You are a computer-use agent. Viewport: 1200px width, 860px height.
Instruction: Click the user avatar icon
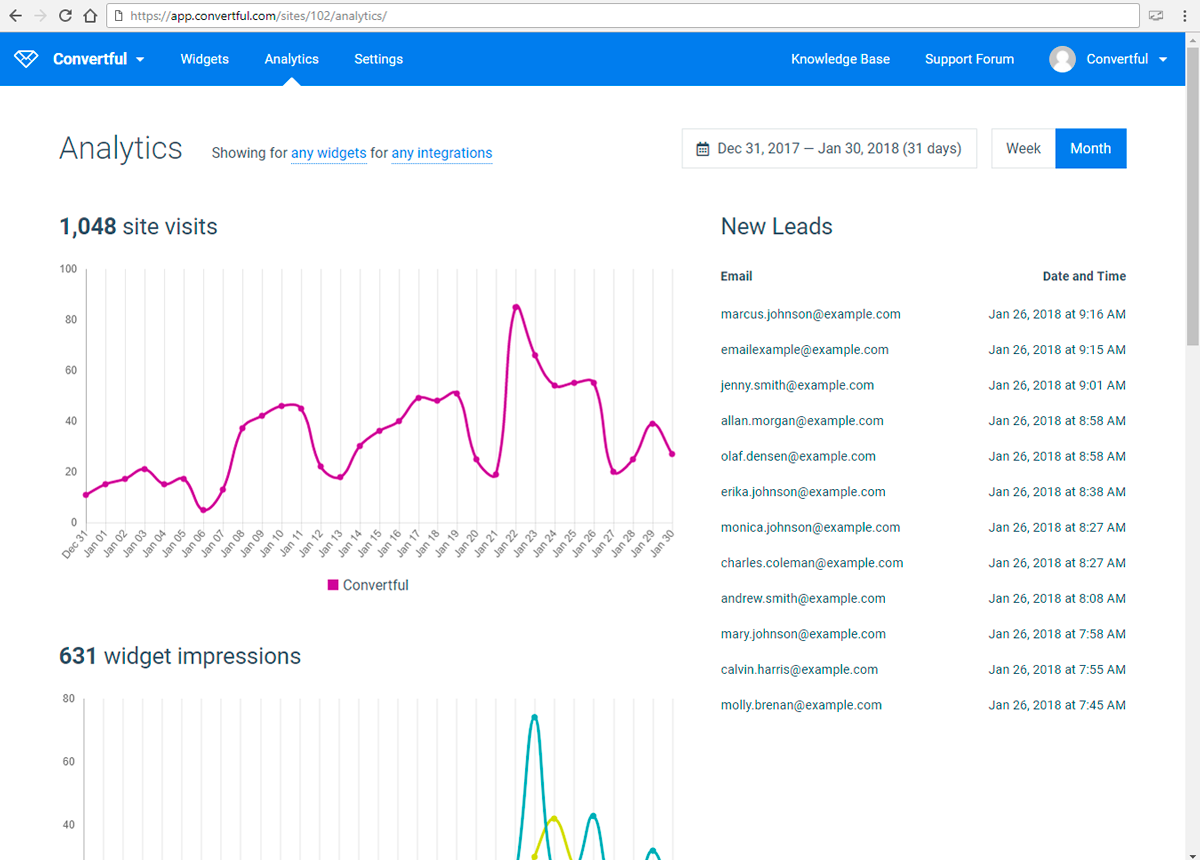[1062, 59]
